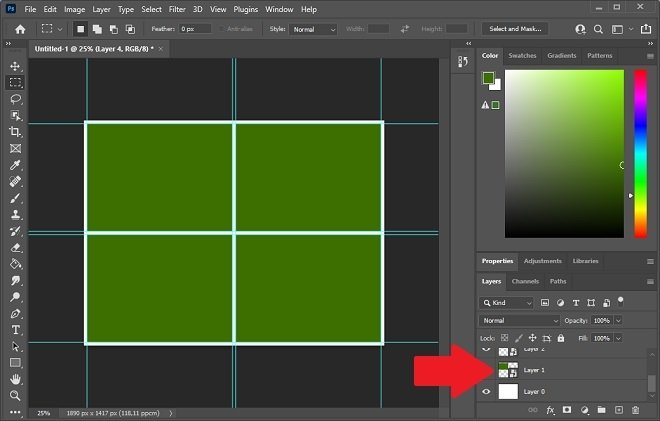
Task: Toggle Lock position
Action: (532, 338)
